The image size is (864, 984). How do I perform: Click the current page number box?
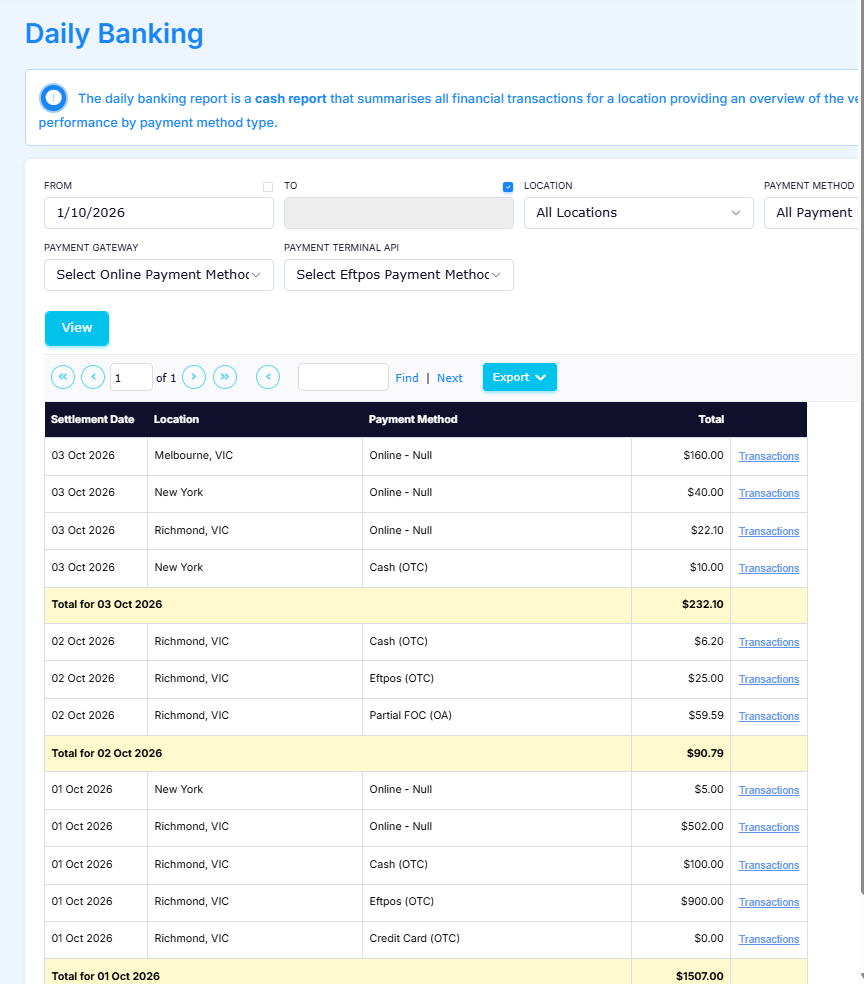pyautogui.click(x=131, y=377)
